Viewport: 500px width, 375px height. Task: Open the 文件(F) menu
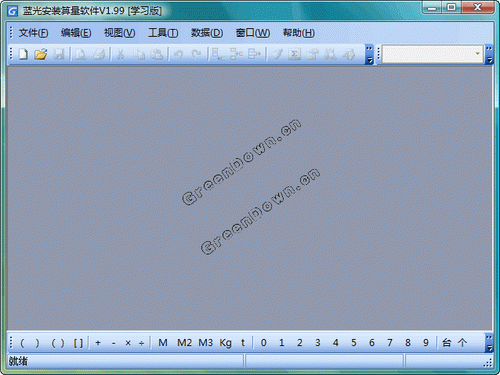(33, 33)
